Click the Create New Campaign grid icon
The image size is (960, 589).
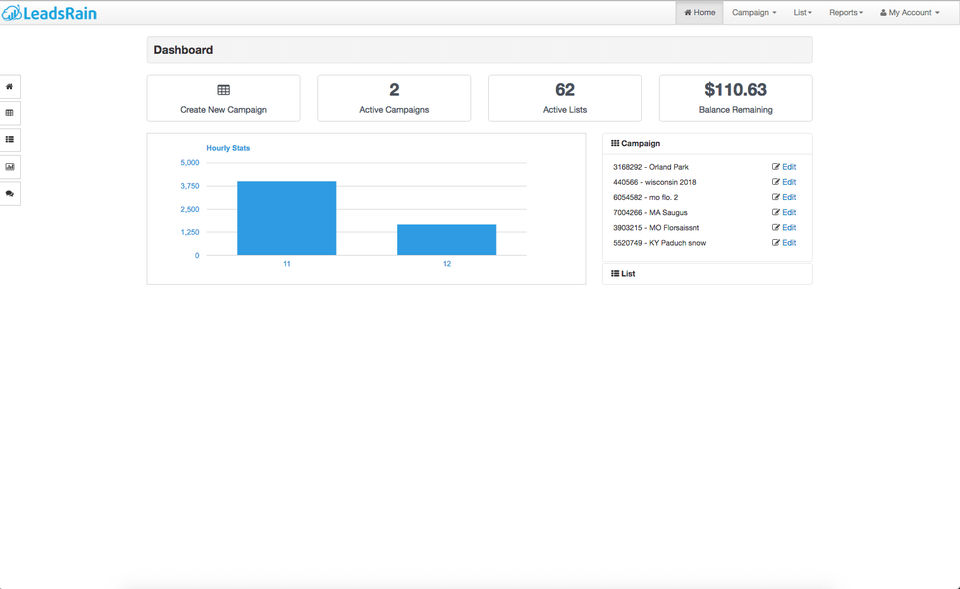223,90
